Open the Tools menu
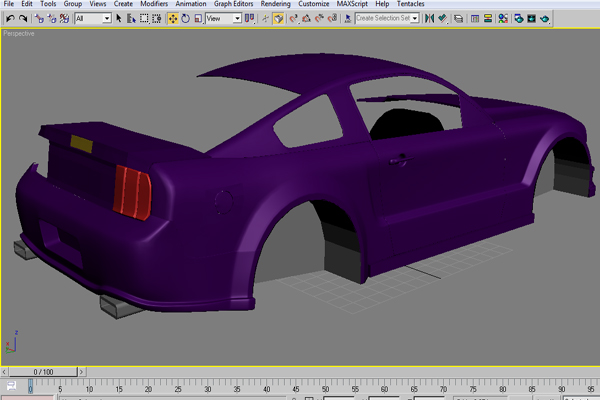The height and width of the screenshot is (400, 600). pos(48,4)
